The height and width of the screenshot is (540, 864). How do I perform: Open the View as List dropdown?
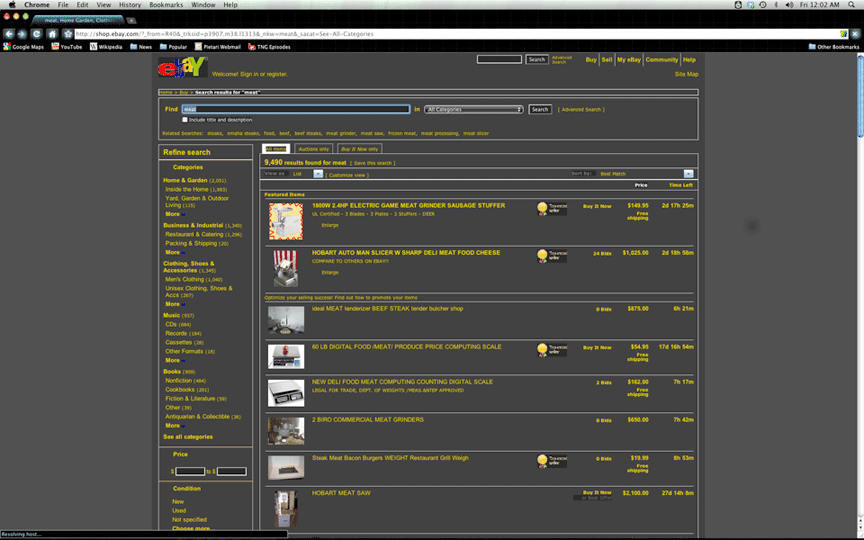coord(318,174)
